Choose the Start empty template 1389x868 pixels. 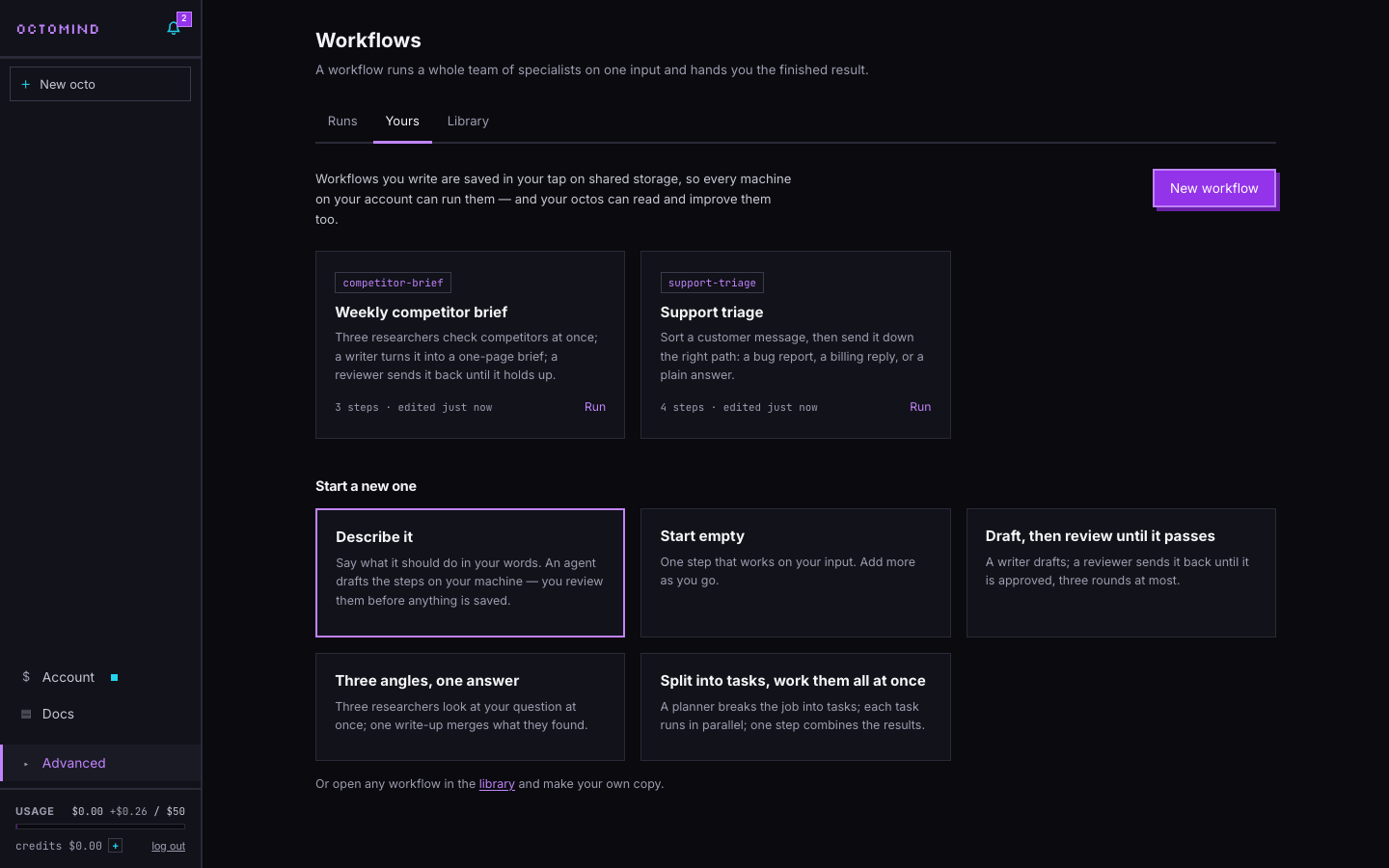click(795, 573)
